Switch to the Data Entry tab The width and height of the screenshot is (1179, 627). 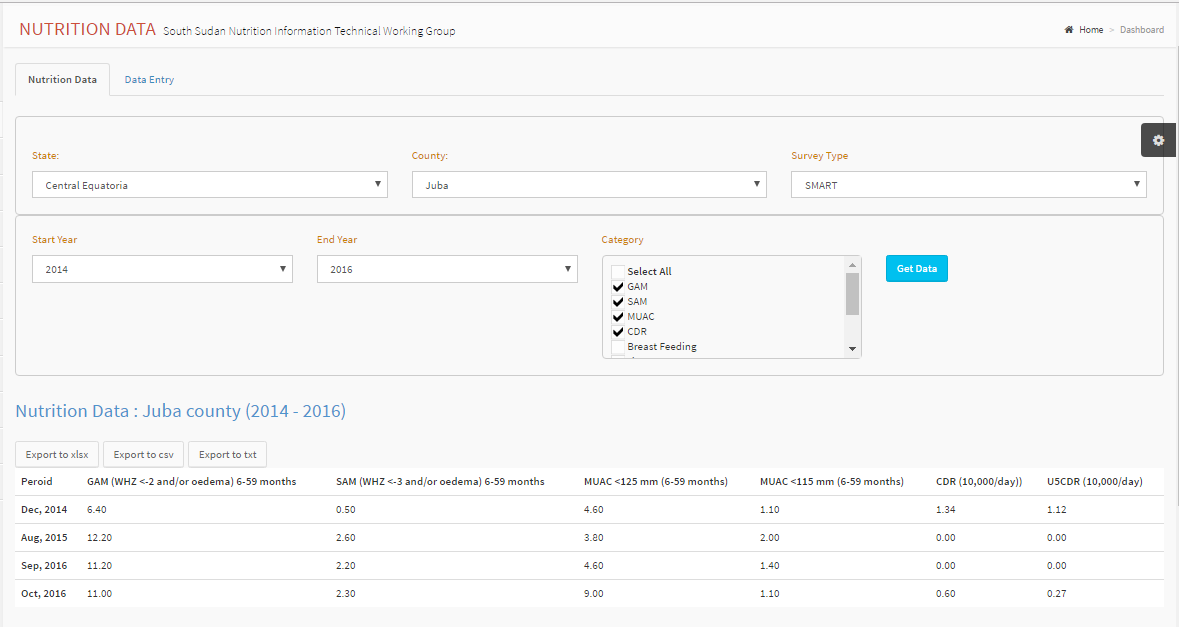tap(149, 80)
